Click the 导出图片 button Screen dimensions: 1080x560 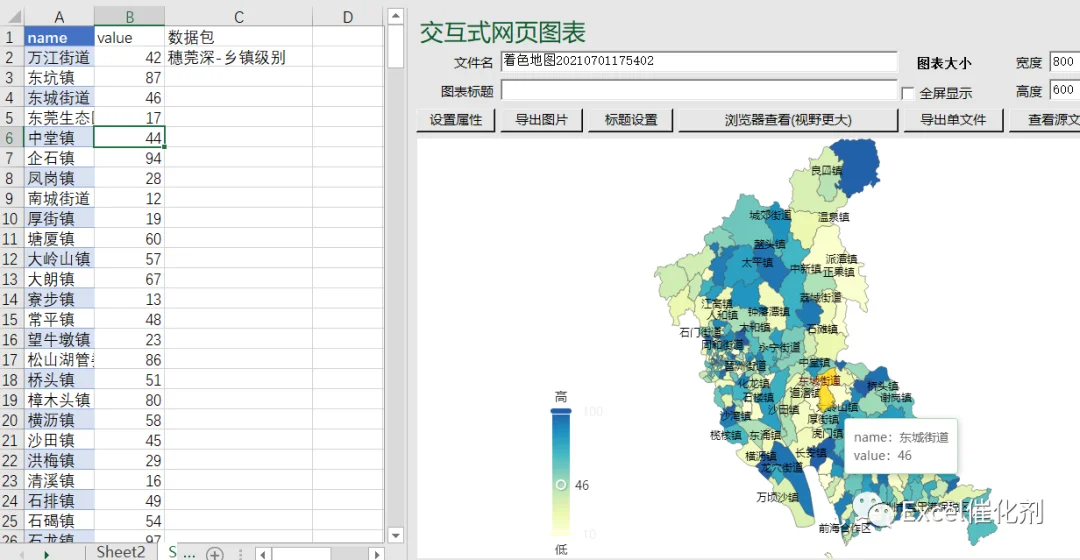(542, 120)
